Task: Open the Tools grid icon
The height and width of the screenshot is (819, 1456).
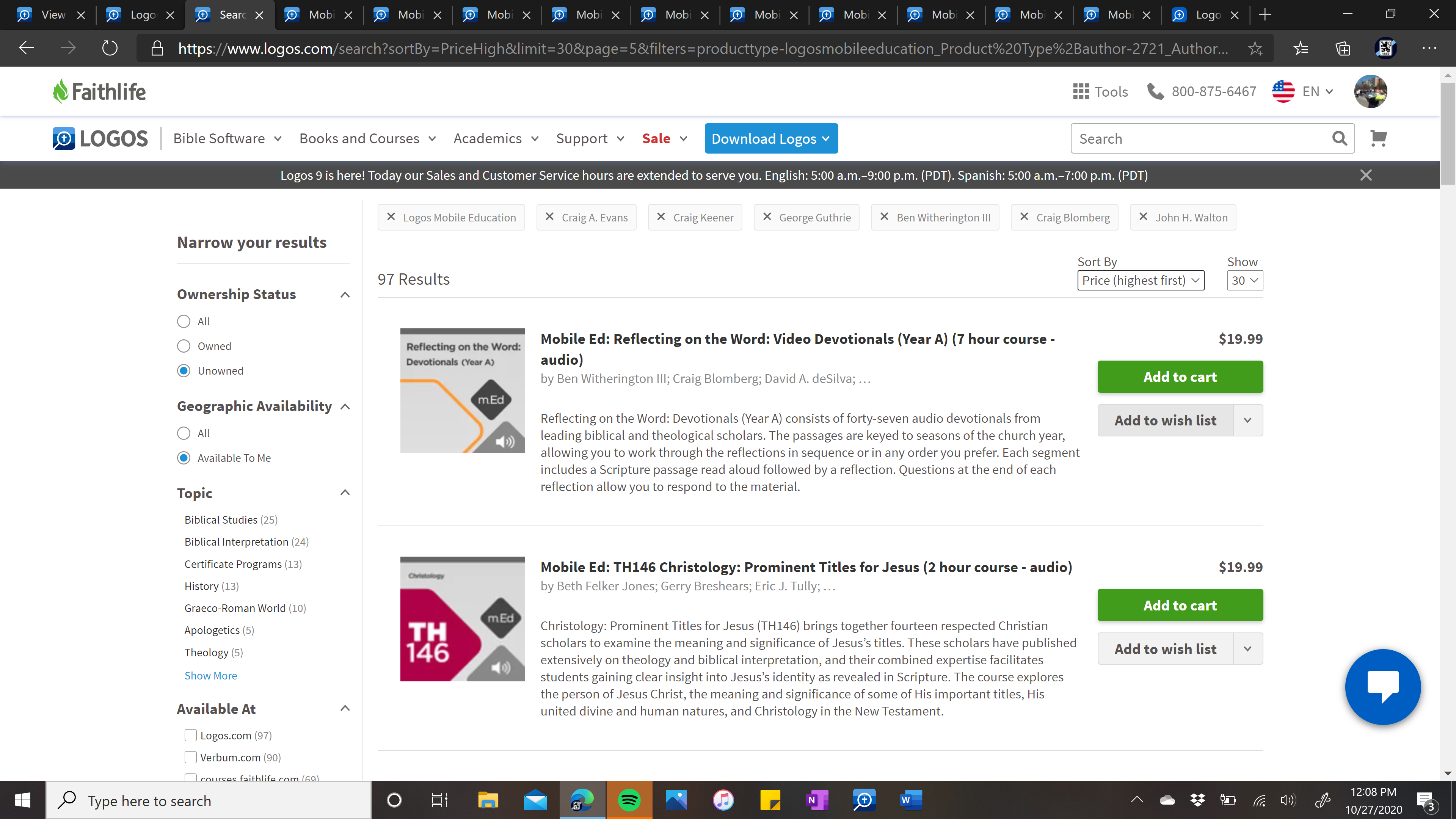Action: (1081, 91)
